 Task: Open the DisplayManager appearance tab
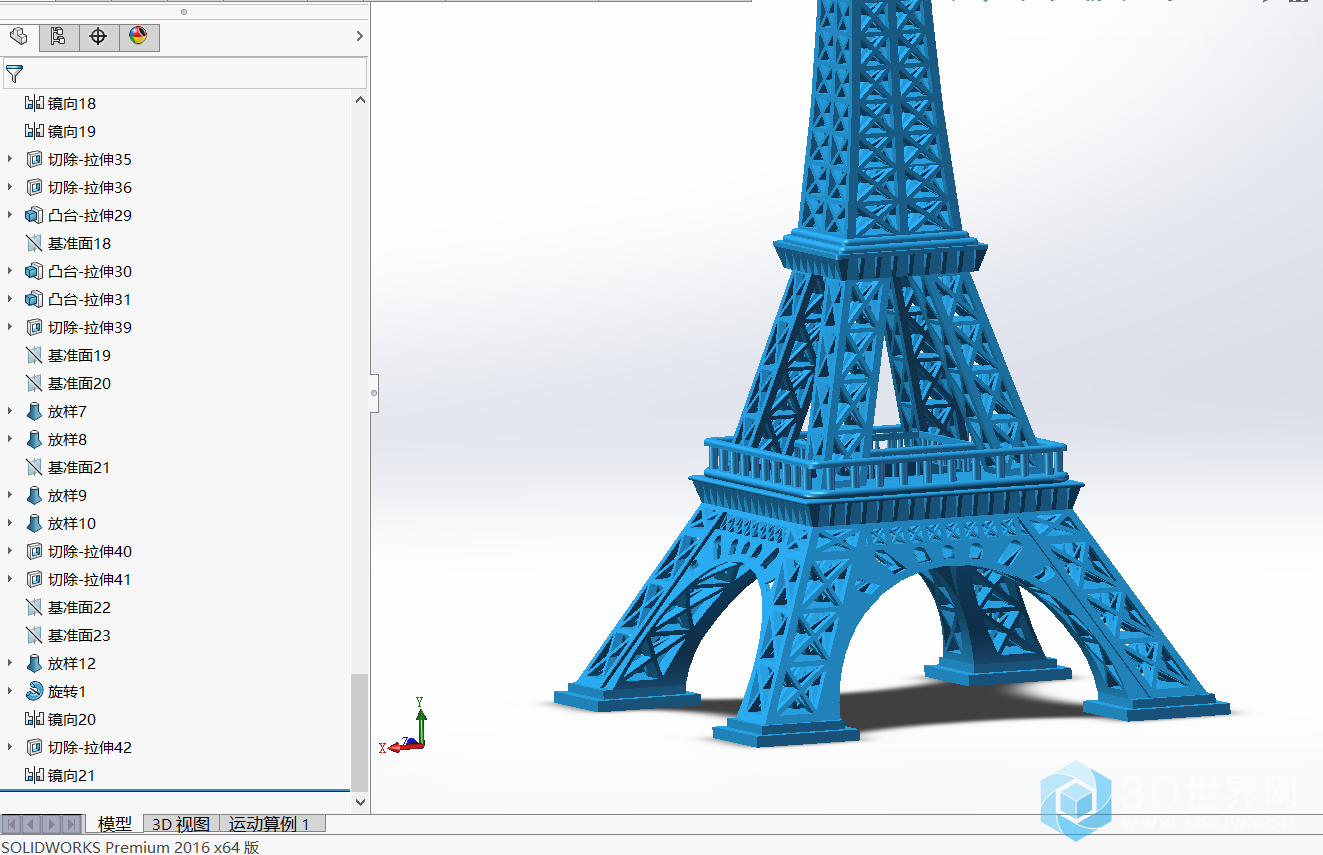[138, 37]
